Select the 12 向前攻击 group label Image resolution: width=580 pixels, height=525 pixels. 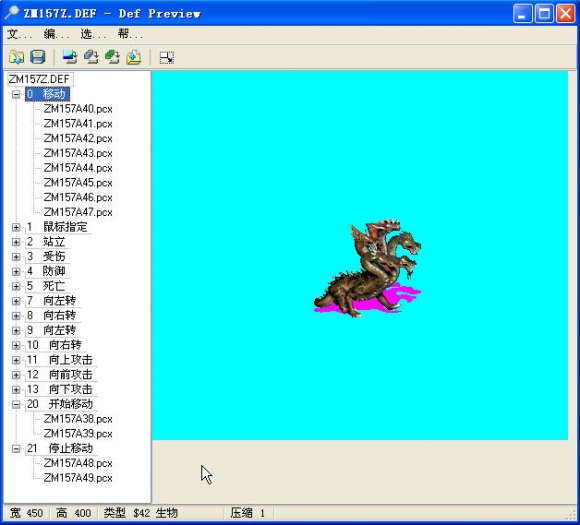point(61,374)
